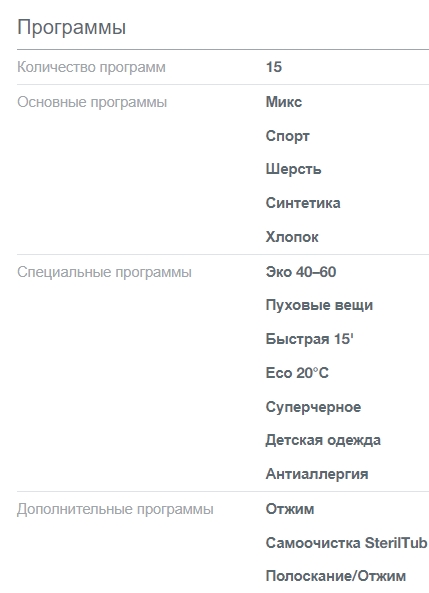Select the Эко 40–60 entry
429x593 pixels.
(301, 272)
